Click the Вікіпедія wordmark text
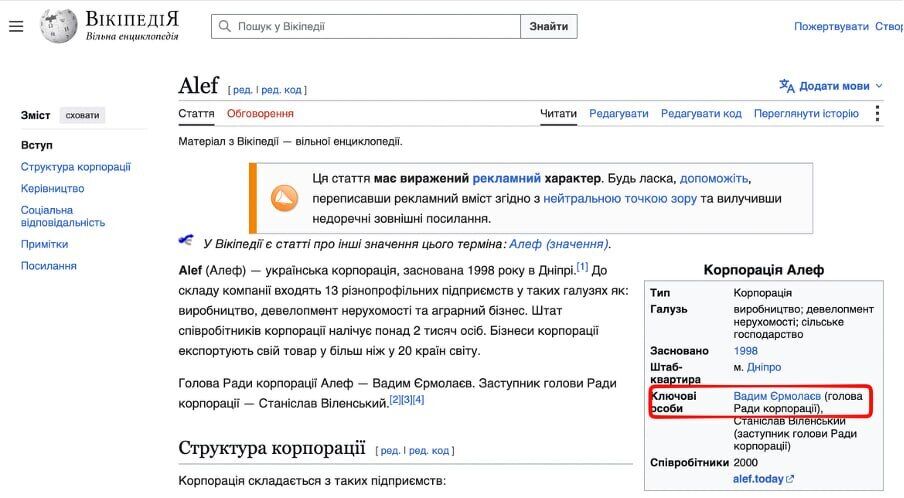 (132, 19)
